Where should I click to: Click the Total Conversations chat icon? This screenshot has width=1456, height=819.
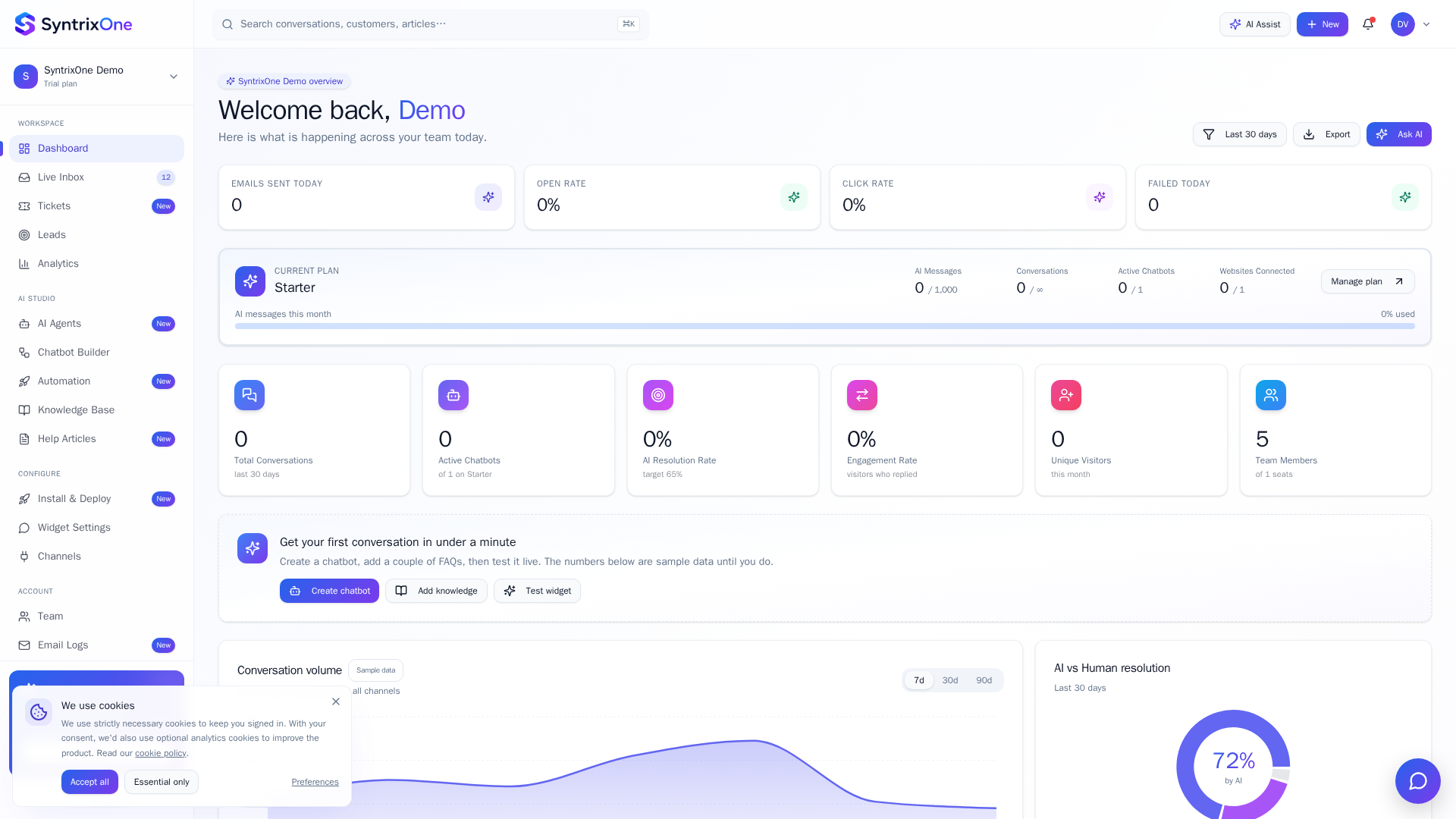click(249, 395)
